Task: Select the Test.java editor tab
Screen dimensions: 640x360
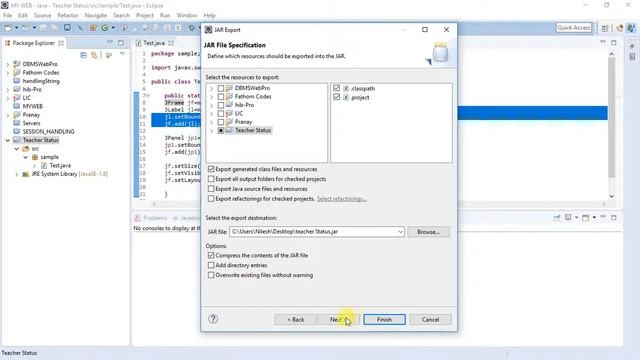Action: pyautogui.click(x=154, y=43)
